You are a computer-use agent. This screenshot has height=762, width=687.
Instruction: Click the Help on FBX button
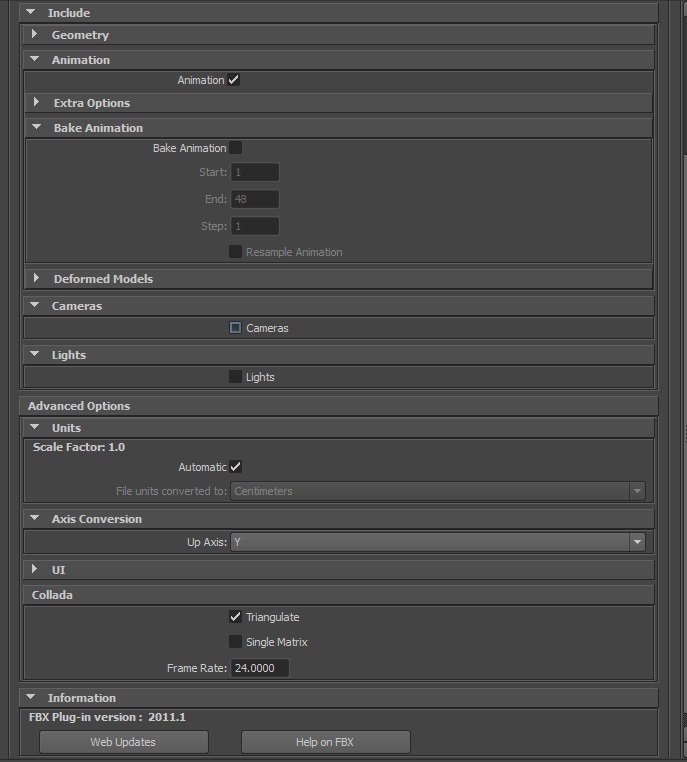pyautogui.click(x=325, y=742)
